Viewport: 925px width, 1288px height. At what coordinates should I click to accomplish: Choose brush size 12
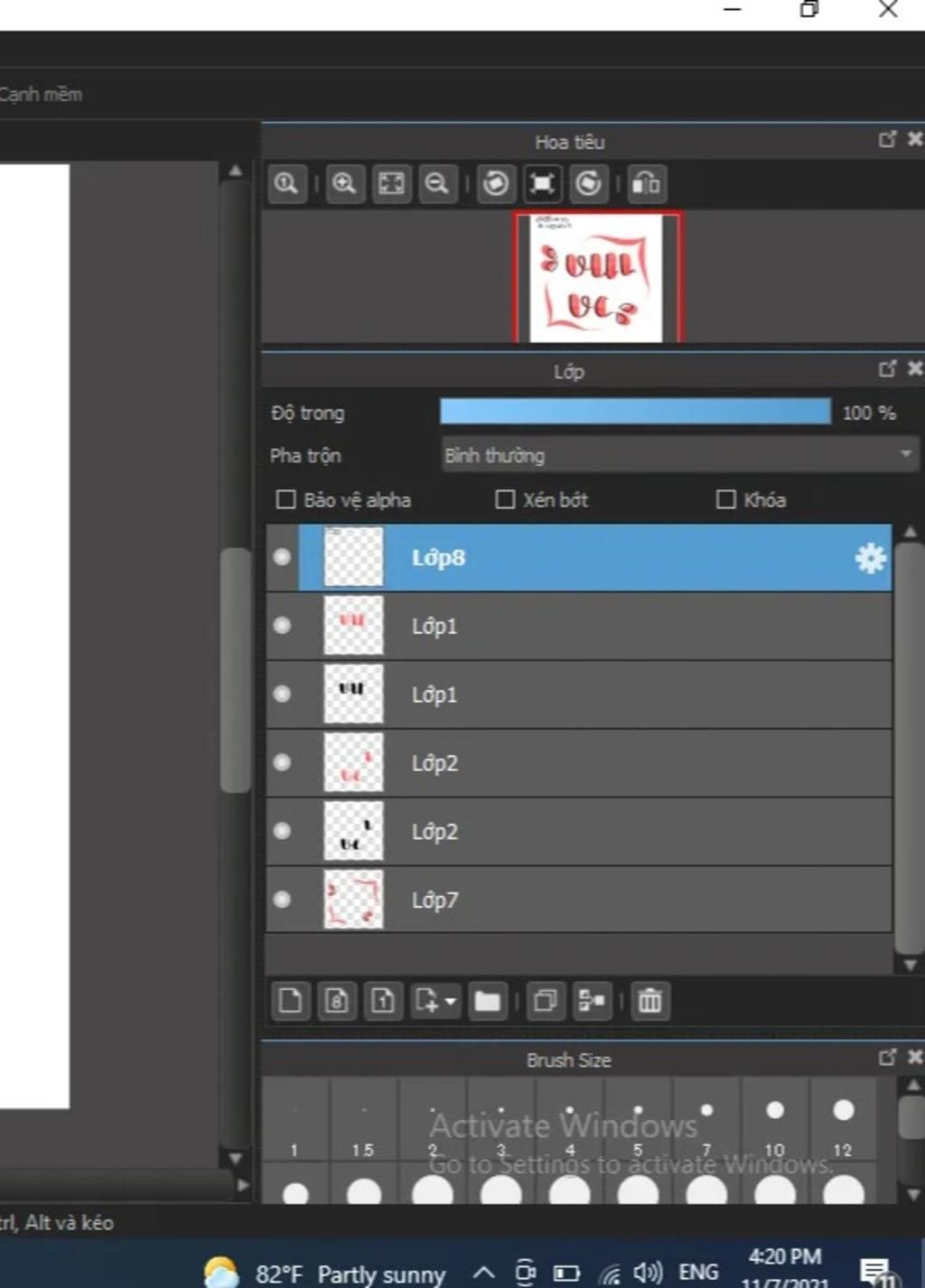[843, 1118]
